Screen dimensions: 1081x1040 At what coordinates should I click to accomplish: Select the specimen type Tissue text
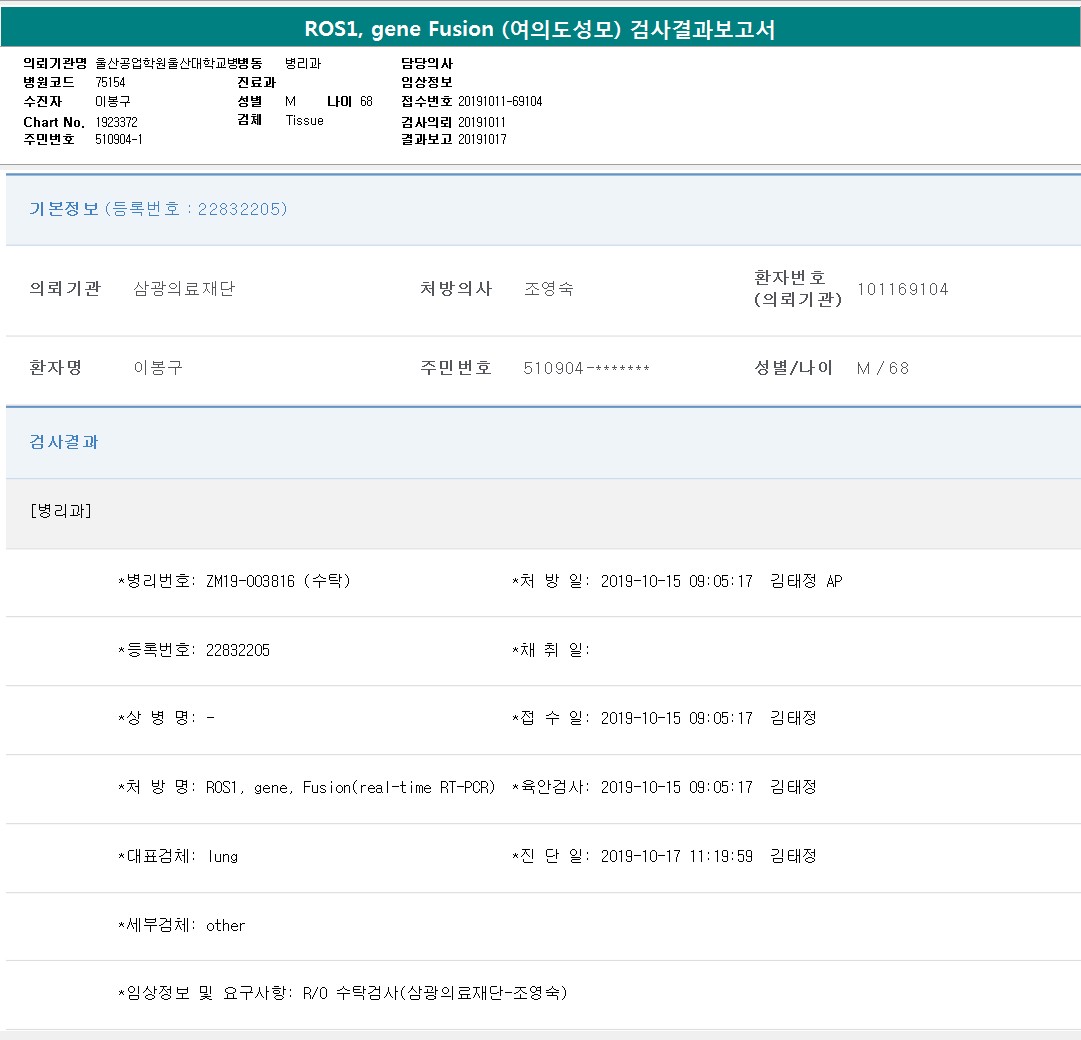(x=304, y=120)
